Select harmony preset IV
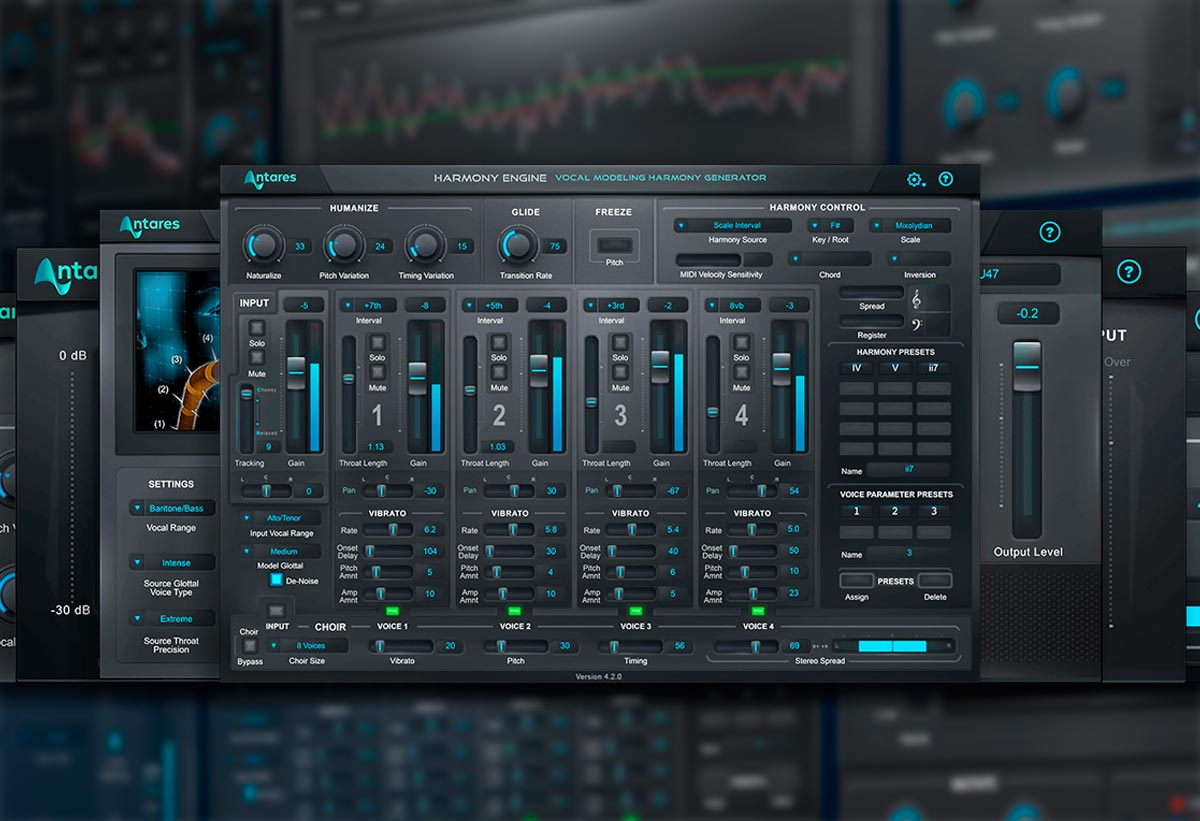This screenshot has height=821, width=1200. pos(856,368)
